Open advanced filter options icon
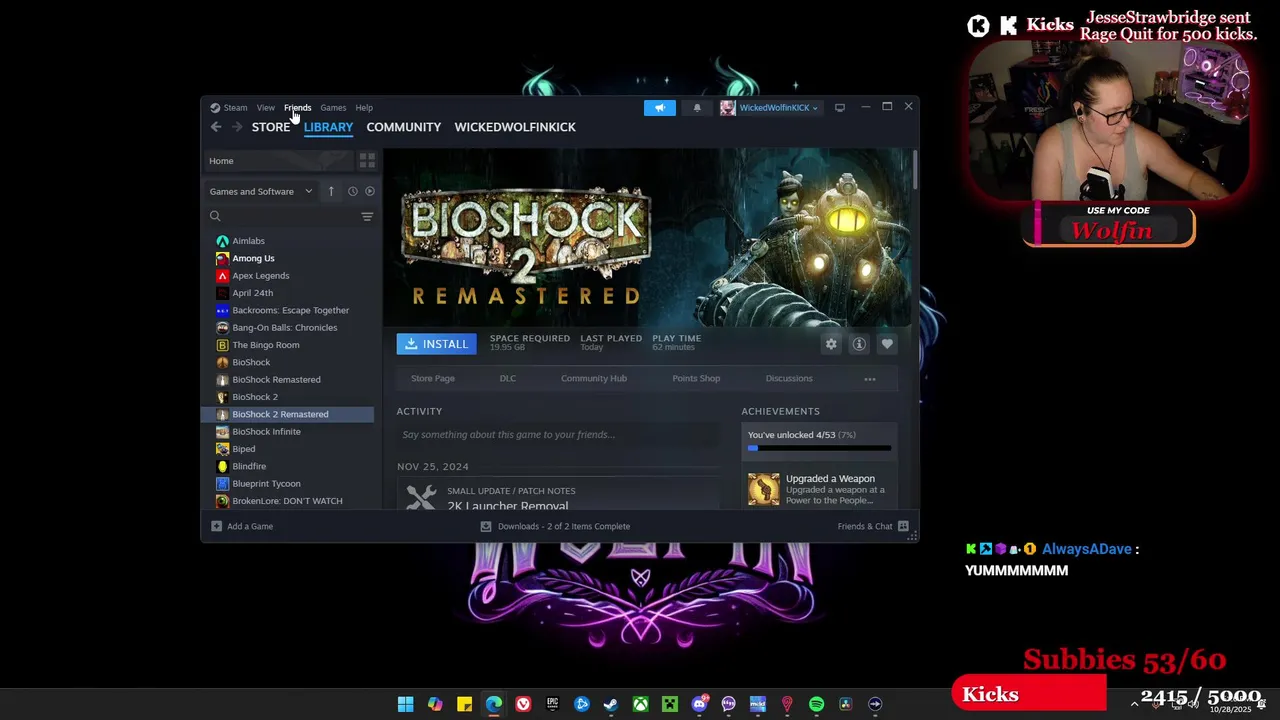The image size is (1280, 720). [x=367, y=216]
